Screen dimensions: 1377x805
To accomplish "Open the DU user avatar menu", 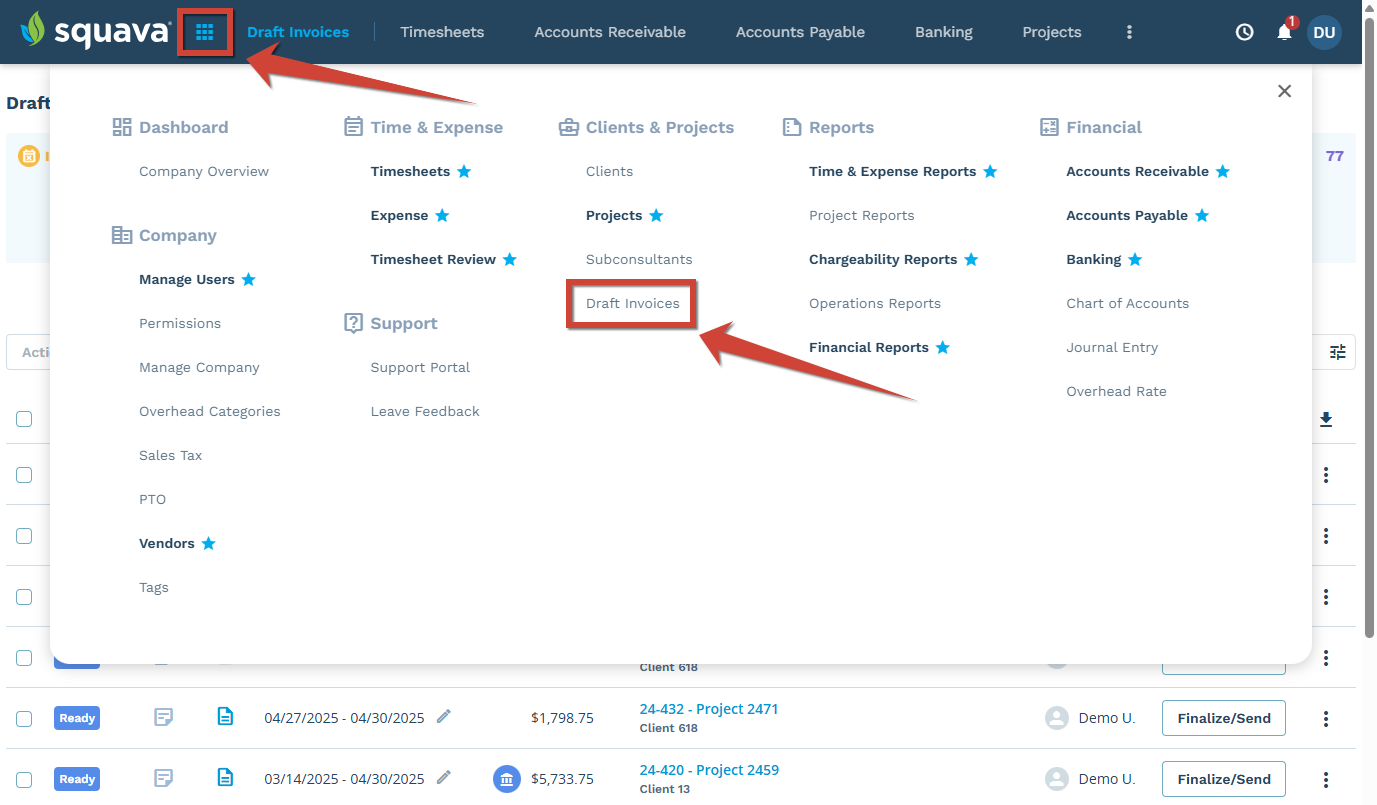I will pyautogui.click(x=1324, y=32).
